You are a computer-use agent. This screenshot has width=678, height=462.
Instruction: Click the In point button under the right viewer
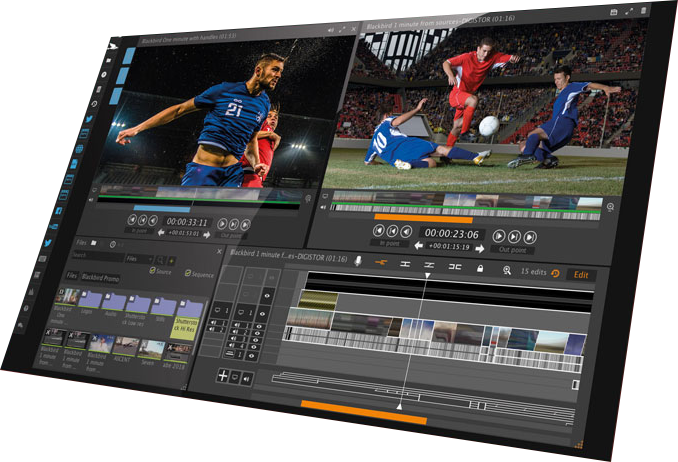point(385,241)
